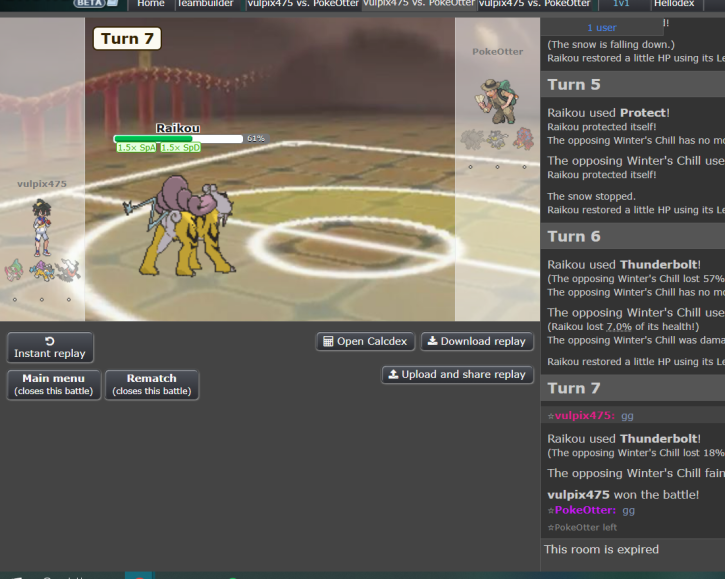The width and height of the screenshot is (725, 579).
Task: Click the "Winter's Chill lost 57%" line
Action: tap(636, 279)
